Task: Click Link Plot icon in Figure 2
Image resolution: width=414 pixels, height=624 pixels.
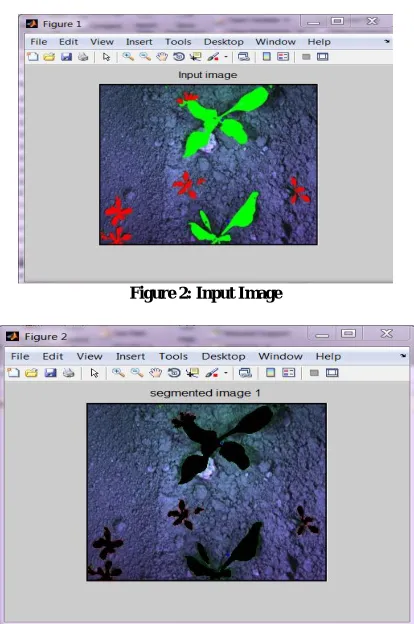Action: [245, 373]
